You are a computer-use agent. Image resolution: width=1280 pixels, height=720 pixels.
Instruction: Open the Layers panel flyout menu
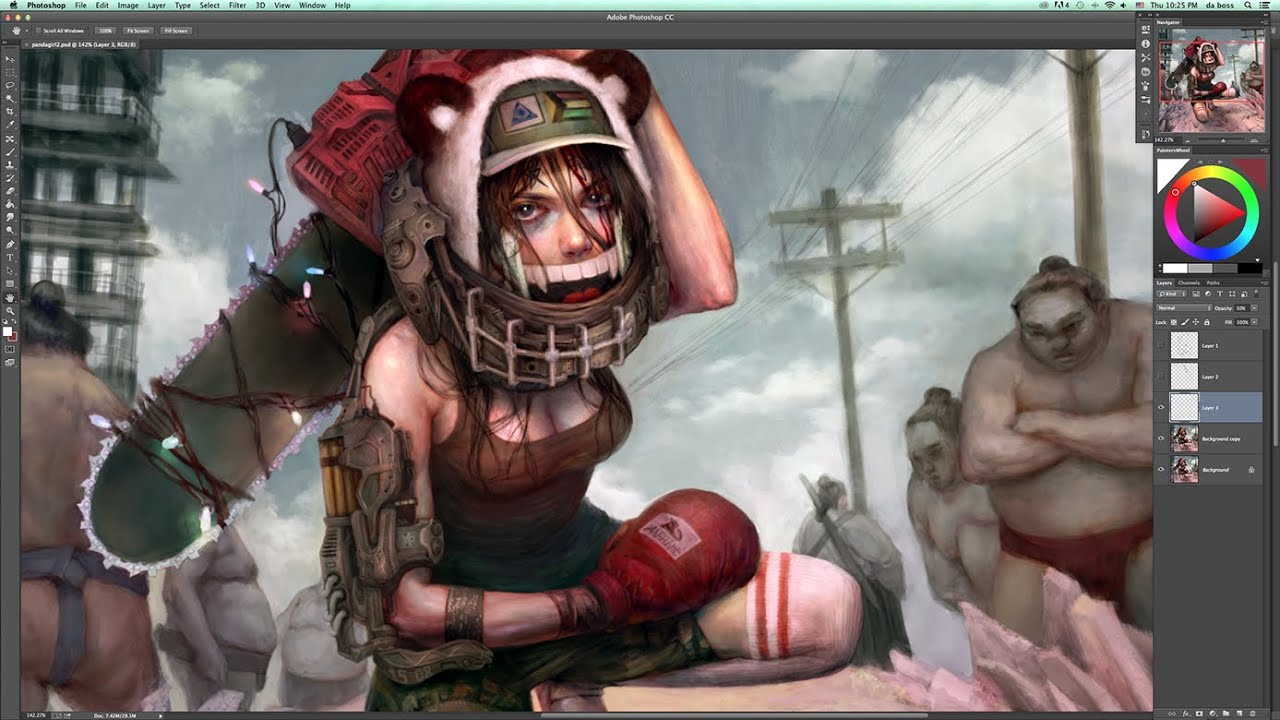tap(1265, 283)
